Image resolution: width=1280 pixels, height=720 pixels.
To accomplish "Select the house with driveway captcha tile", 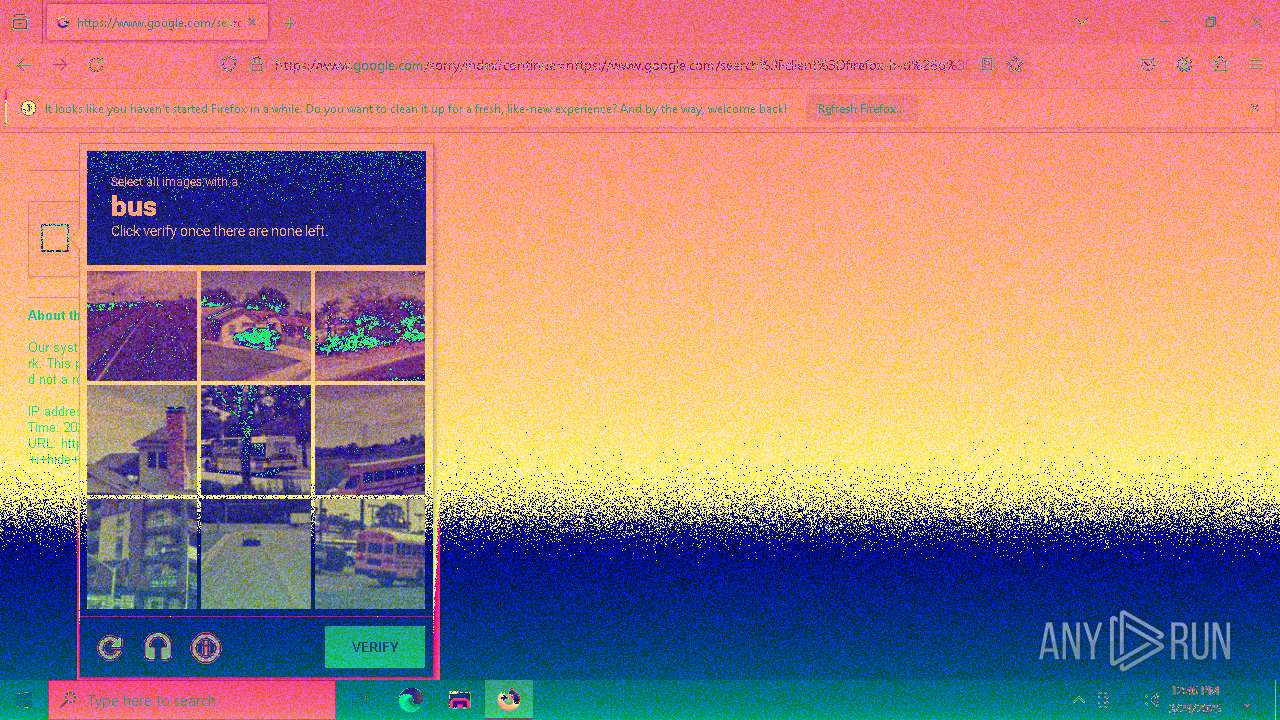I will (x=256, y=326).
